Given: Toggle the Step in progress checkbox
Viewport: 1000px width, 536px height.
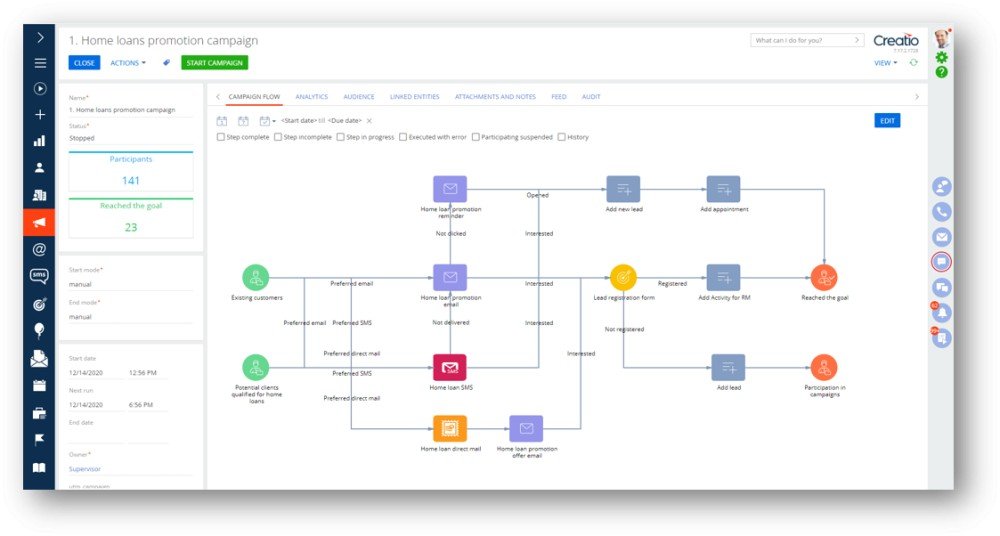Looking at the screenshot, I should tap(341, 137).
